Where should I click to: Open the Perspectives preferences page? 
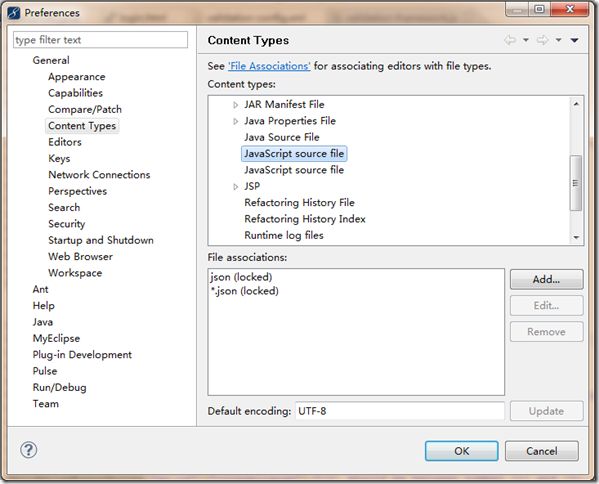tap(78, 191)
